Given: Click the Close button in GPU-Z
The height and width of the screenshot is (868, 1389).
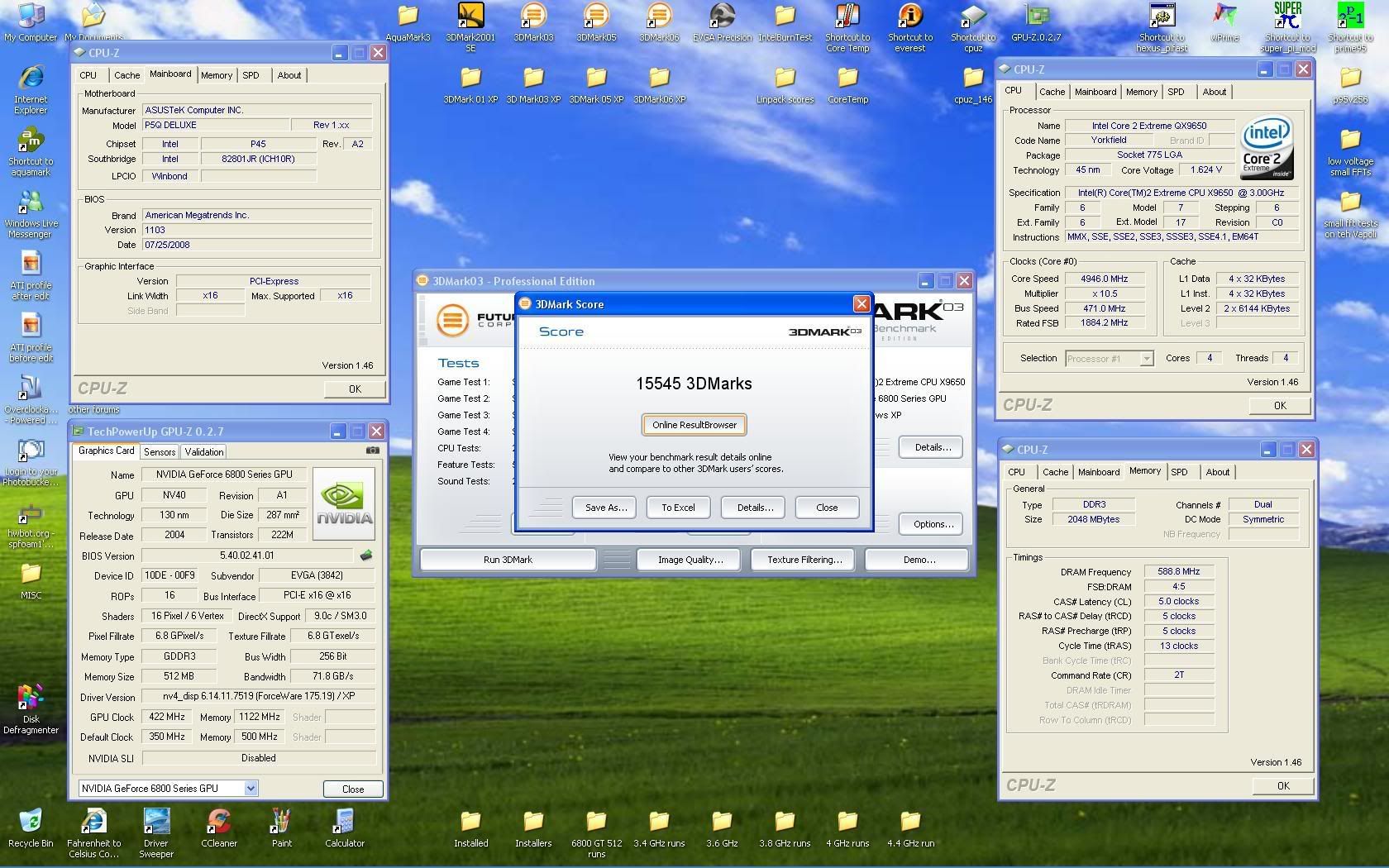Looking at the screenshot, I should click(353, 789).
